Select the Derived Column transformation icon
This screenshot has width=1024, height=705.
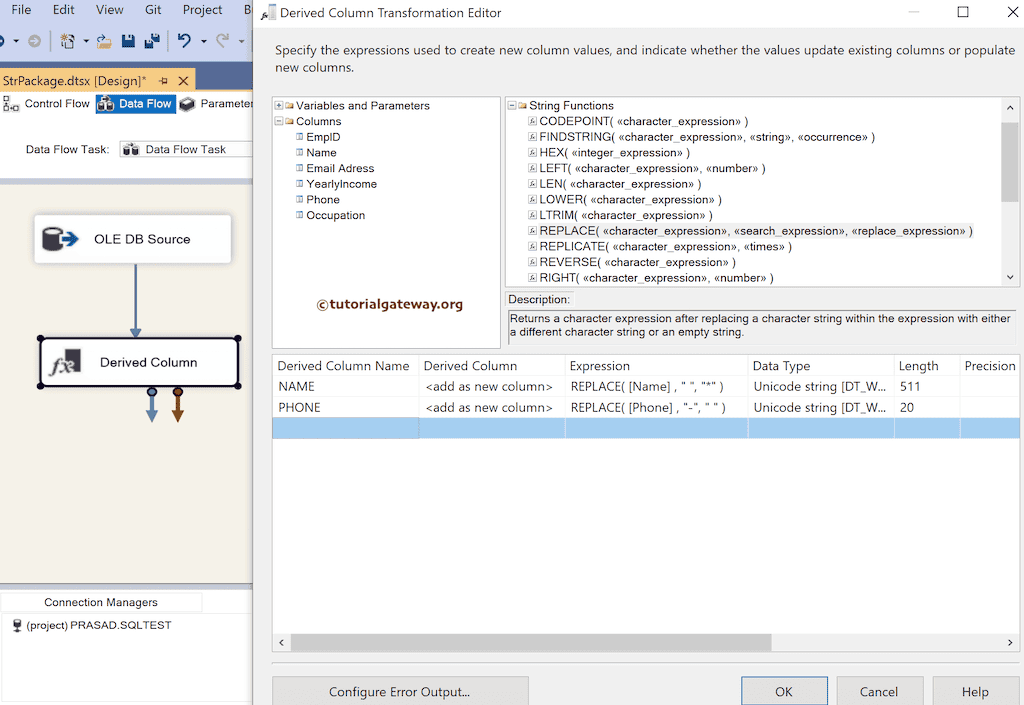[x=66, y=363]
